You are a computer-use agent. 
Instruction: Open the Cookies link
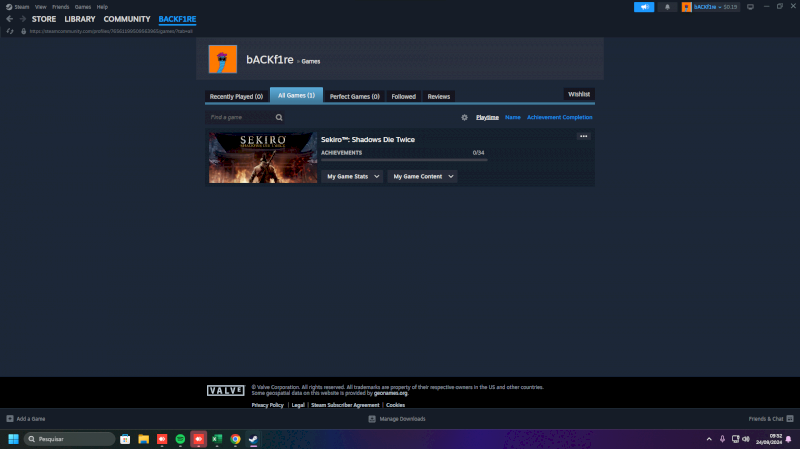pyautogui.click(x=395, y=405)
